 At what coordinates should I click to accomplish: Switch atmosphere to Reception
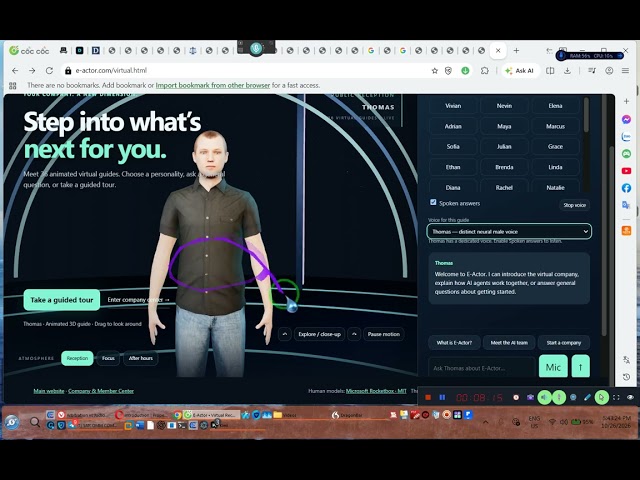pyautogui.click(x=77, y=358)
